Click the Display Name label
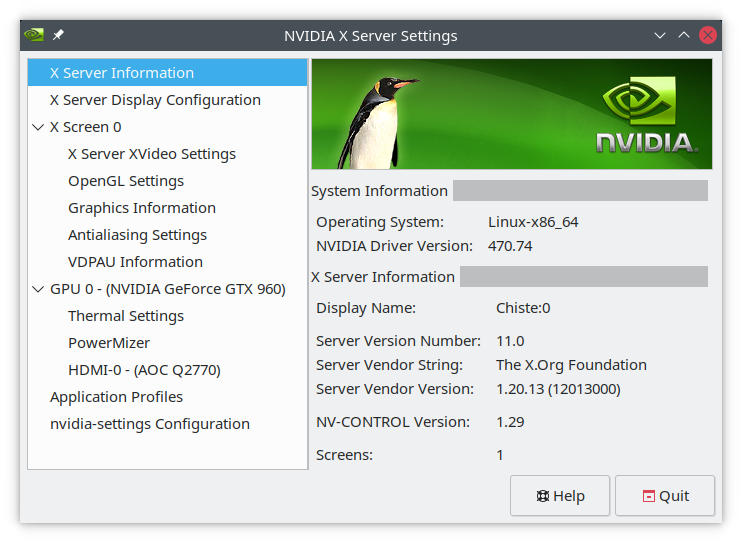 [x=366, y=308]
